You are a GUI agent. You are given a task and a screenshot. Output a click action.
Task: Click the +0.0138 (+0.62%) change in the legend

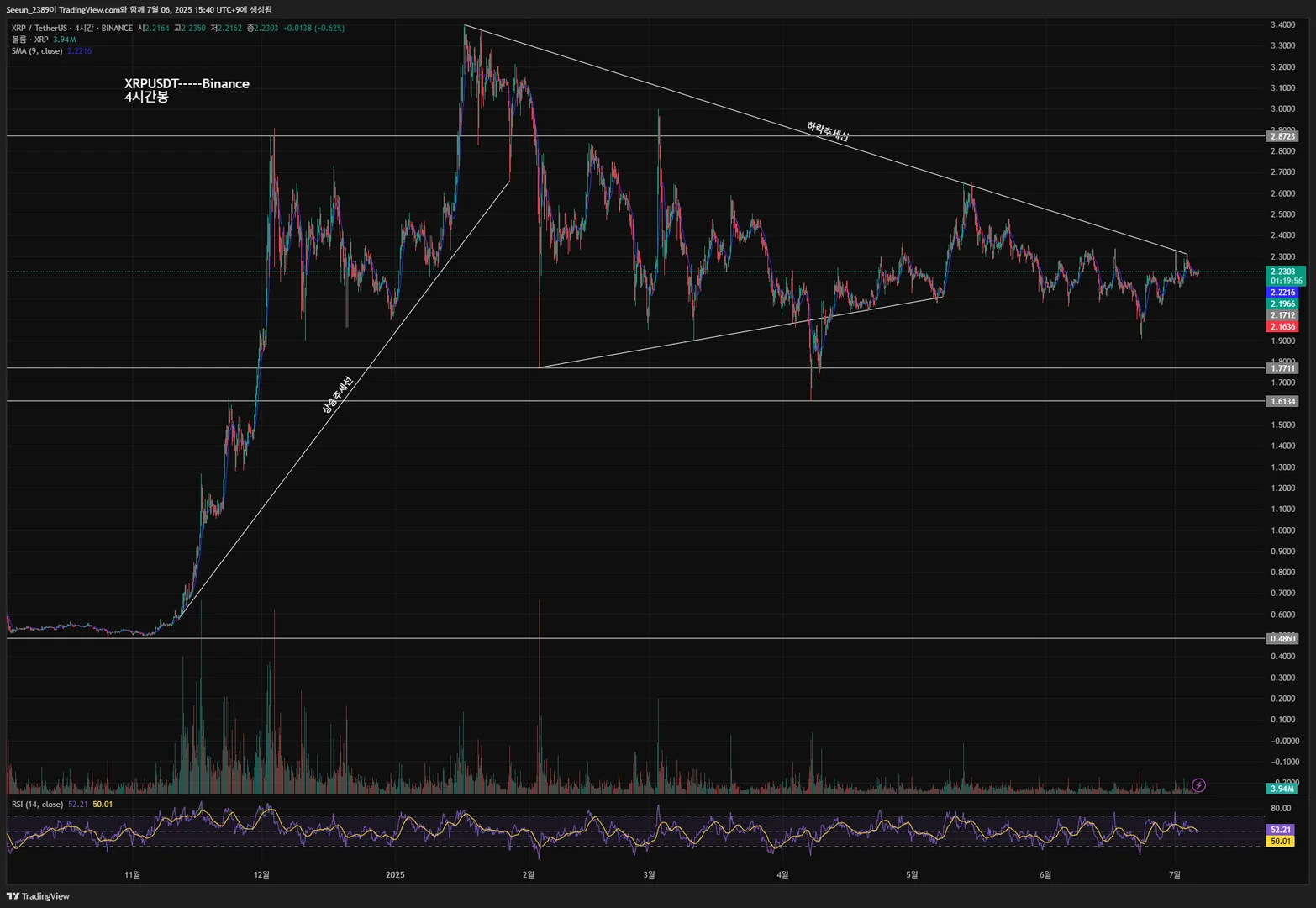[313, 29]
